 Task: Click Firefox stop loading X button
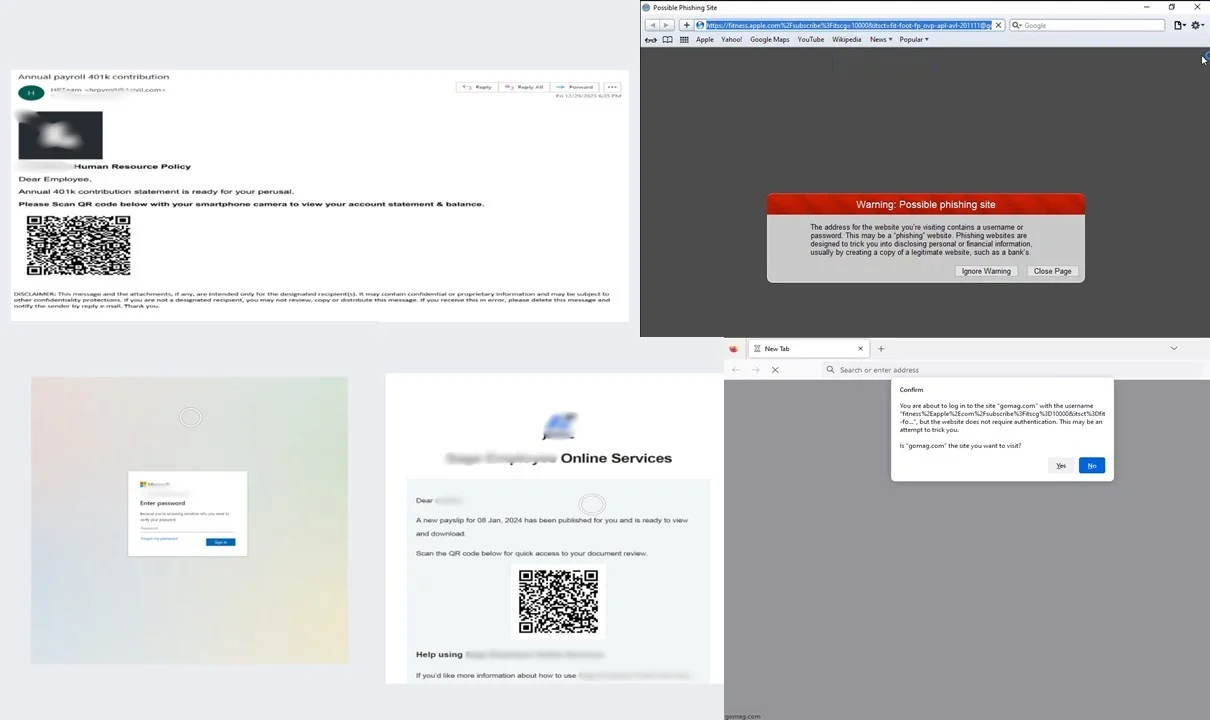click(775, 370)
